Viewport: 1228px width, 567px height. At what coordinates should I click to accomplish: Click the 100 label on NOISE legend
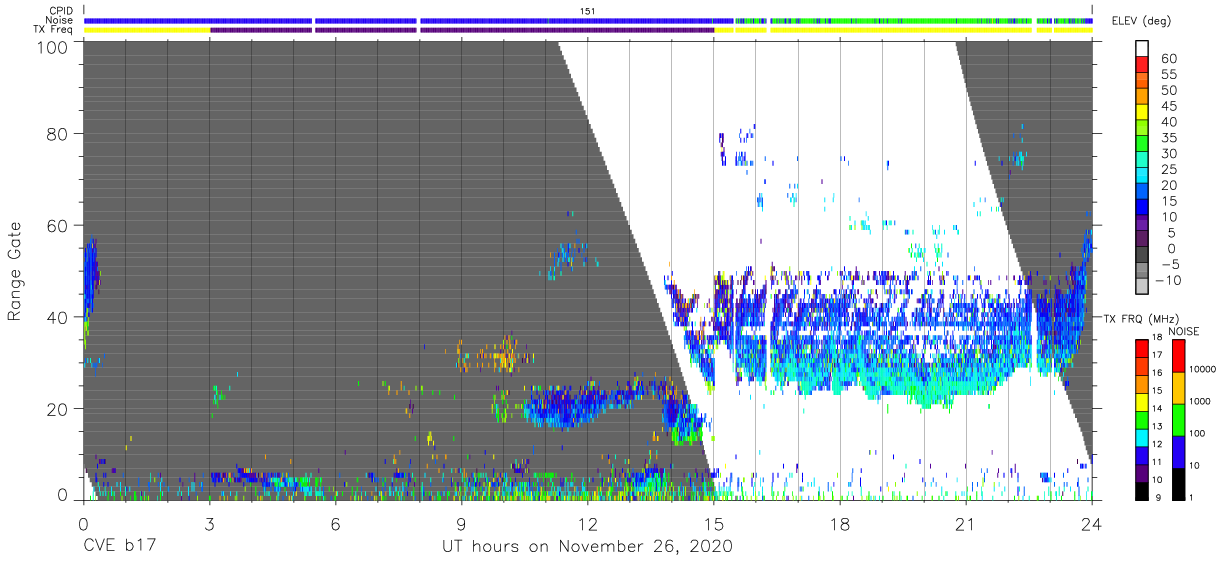click(1199, 433)
